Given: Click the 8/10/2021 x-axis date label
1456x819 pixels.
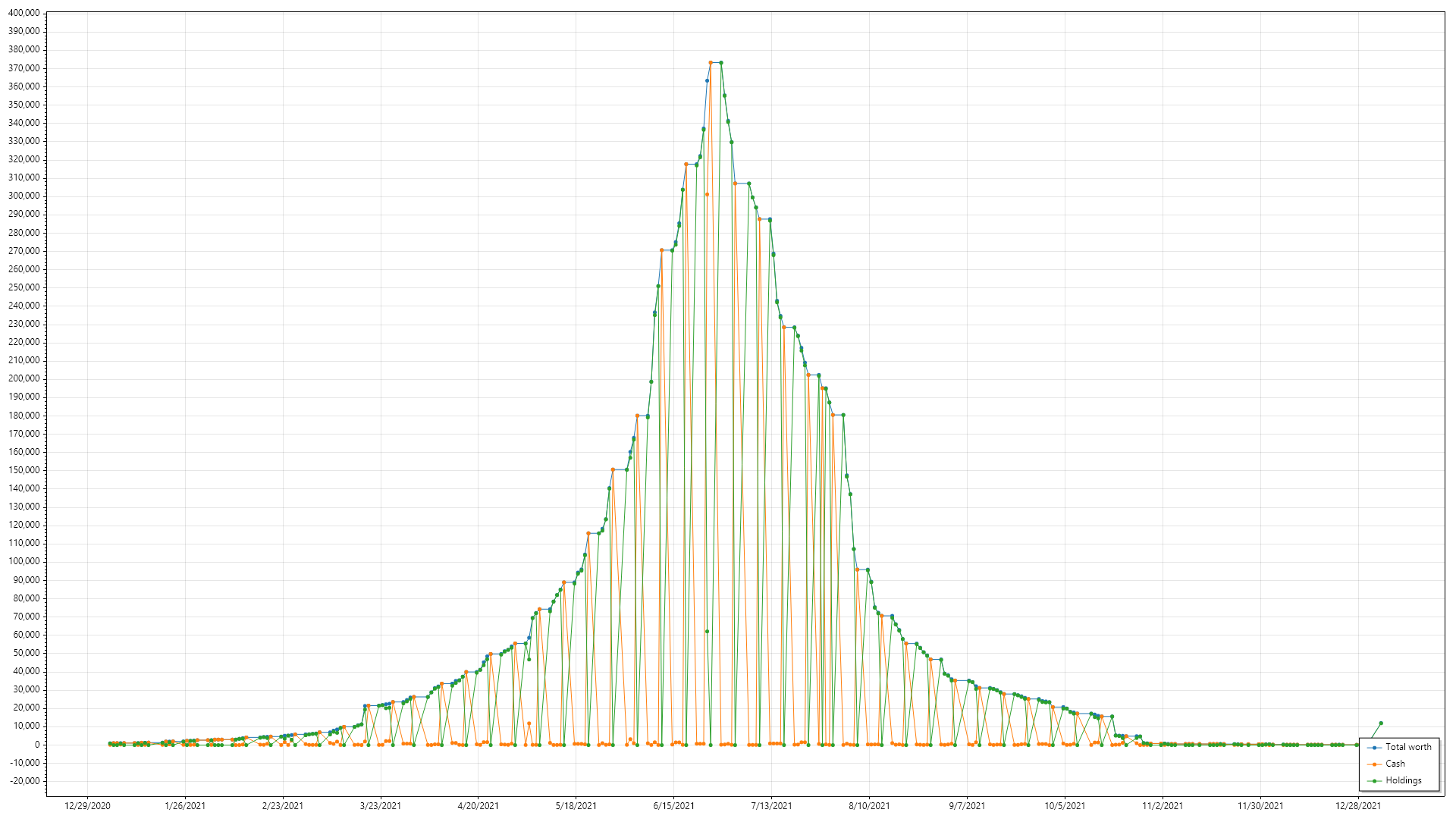Looking at the screenshot, I should (869, 806).
